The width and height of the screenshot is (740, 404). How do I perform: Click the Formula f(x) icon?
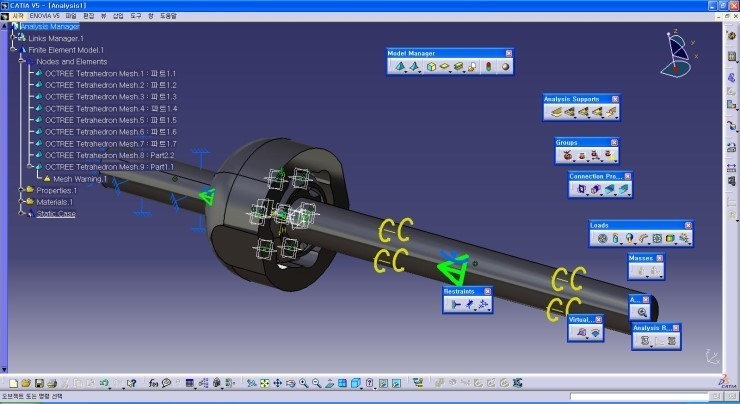coord(153,383)
